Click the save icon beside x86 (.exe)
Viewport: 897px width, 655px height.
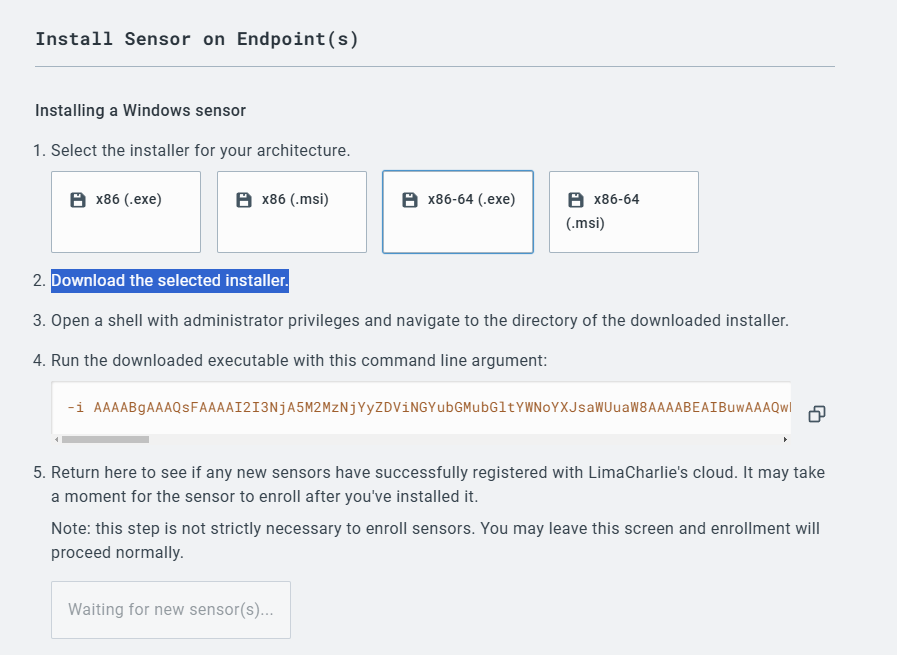[x=78, y=200]
